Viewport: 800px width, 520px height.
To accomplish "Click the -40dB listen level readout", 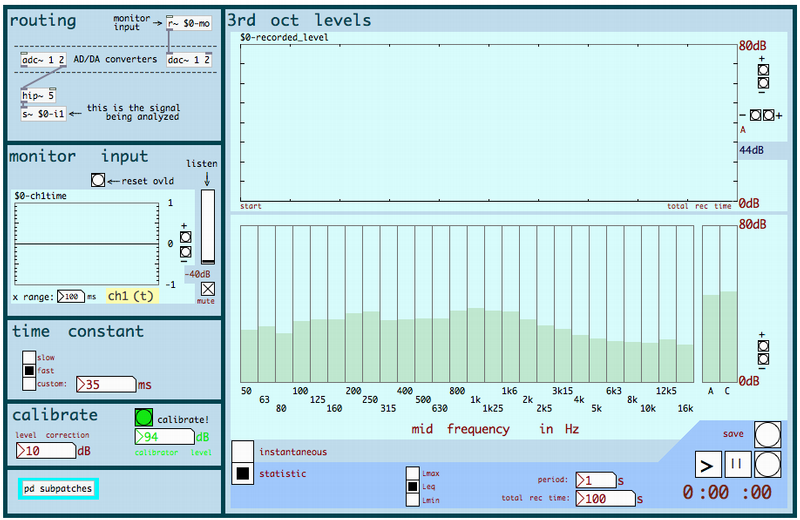I will click(198, 274).
